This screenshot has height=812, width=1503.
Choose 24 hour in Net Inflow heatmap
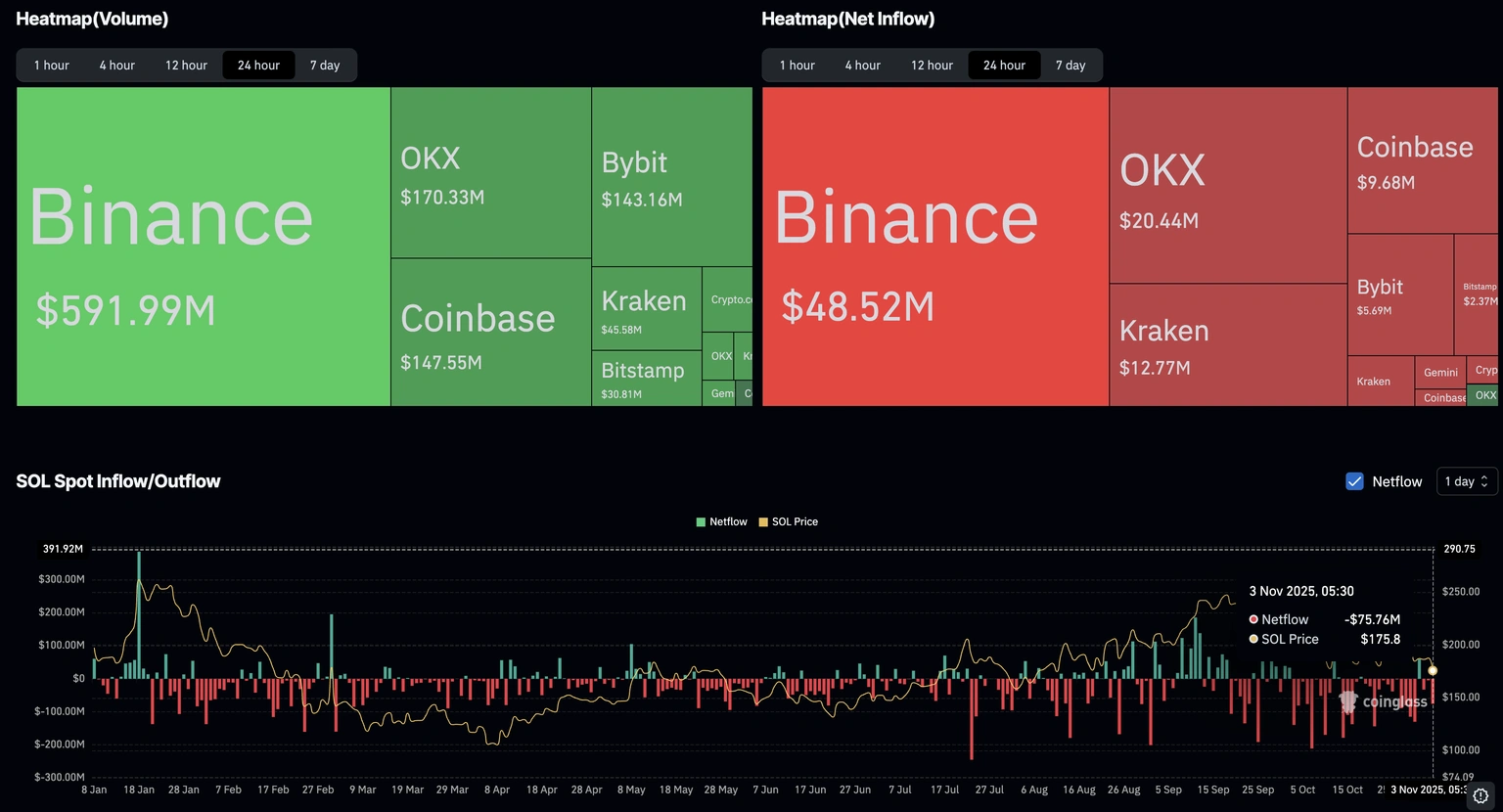click(x=1004, y=66)
